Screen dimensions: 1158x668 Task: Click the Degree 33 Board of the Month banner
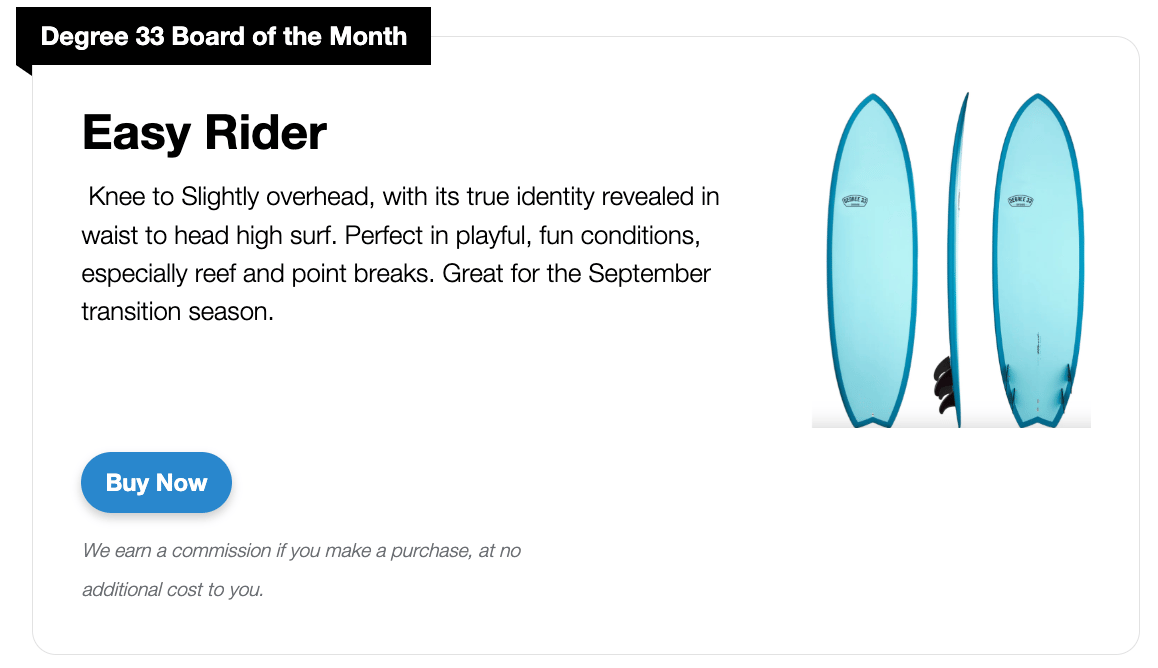223,36
